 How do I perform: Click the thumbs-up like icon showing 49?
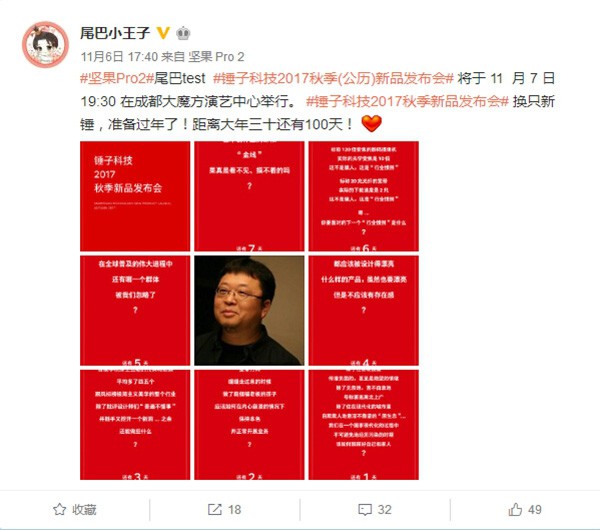point(515,509)
